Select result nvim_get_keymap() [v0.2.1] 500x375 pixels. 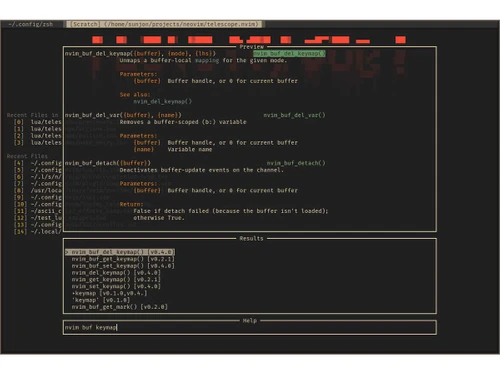point(116,279)
